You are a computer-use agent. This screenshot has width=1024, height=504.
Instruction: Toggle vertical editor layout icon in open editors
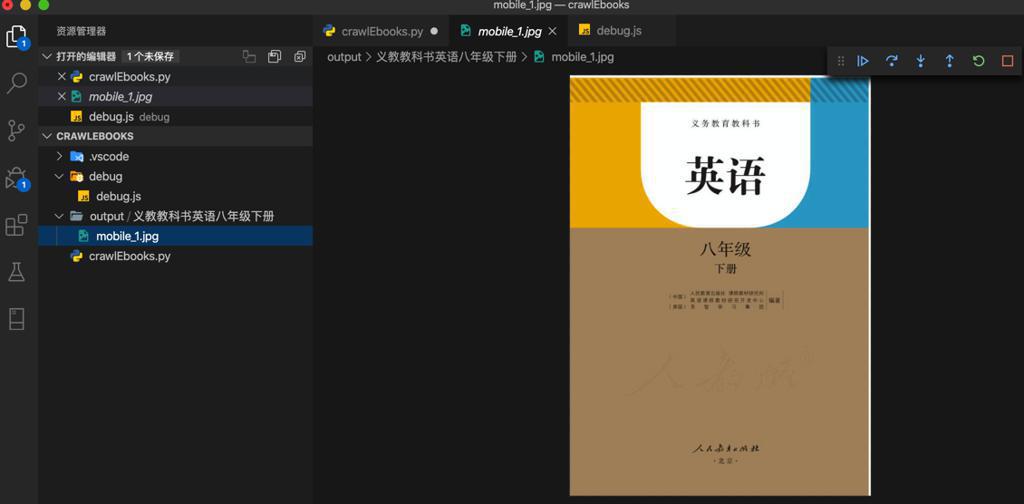click(249, 57)
